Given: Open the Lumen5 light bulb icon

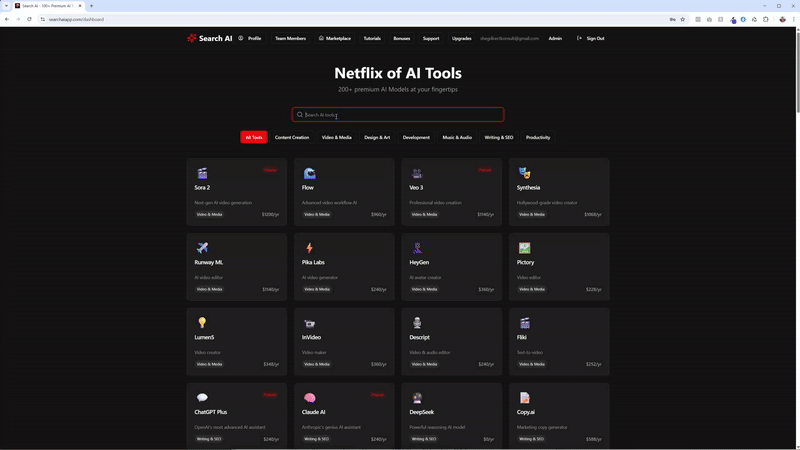Looking at the screenshot, I should pyautogui.click(x=202, y=323).
